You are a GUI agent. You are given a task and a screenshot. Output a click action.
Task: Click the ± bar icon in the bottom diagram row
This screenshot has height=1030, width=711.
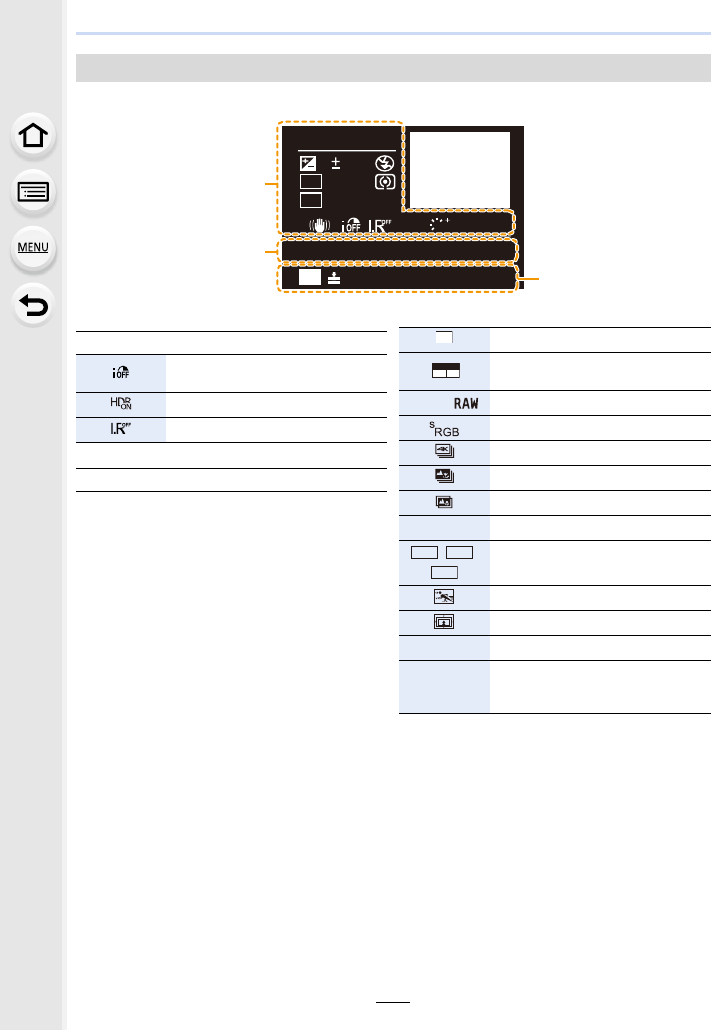(x=334, y=278)
